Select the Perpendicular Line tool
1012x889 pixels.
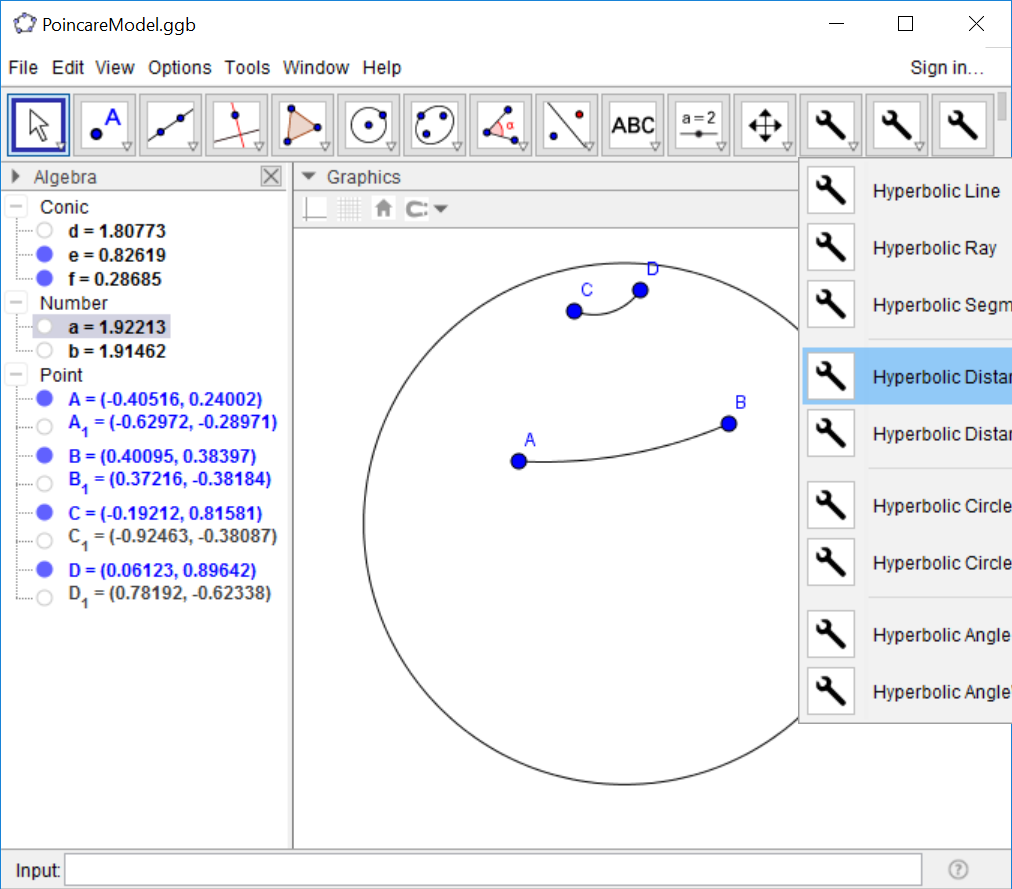[x=235, y=123]
